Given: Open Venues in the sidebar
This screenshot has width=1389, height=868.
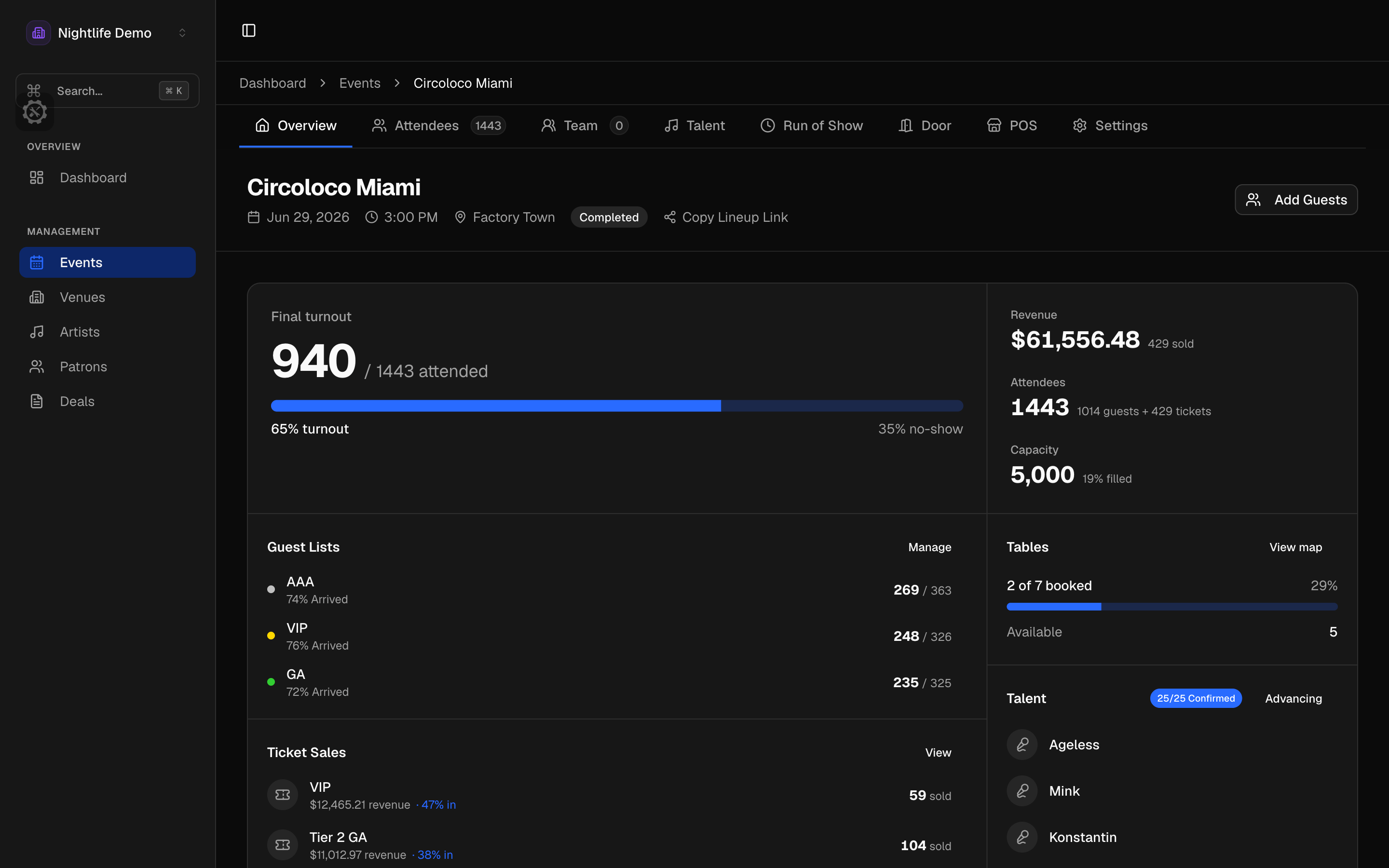Looking at the screenshot, I should 108,298.
